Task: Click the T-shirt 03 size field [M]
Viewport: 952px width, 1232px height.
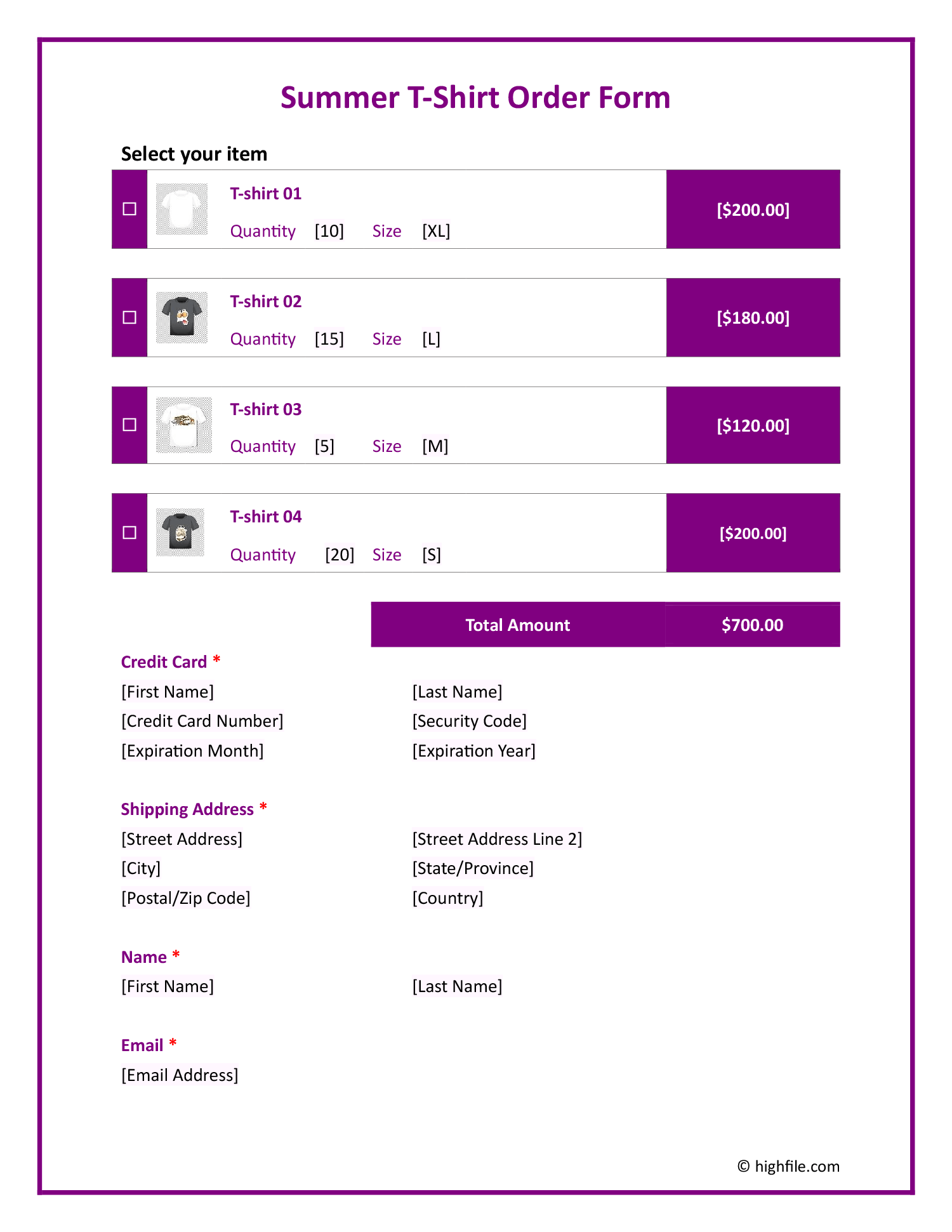Action: 435,446
